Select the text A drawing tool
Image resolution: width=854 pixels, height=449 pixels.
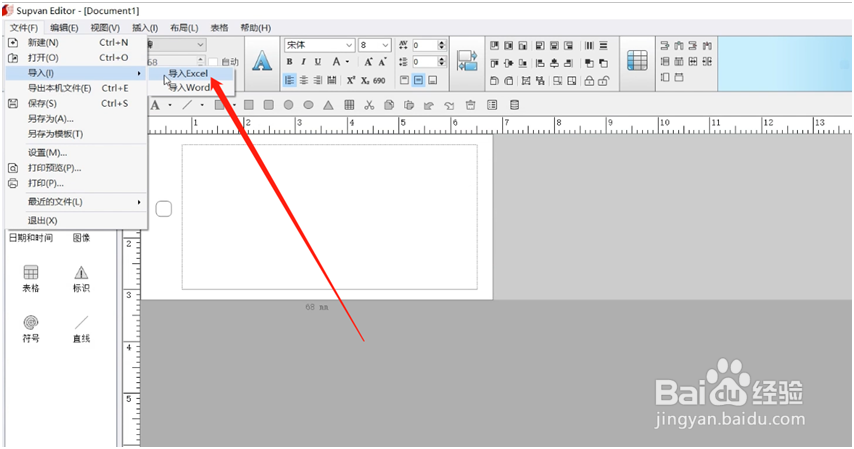(x=156, y=105)
